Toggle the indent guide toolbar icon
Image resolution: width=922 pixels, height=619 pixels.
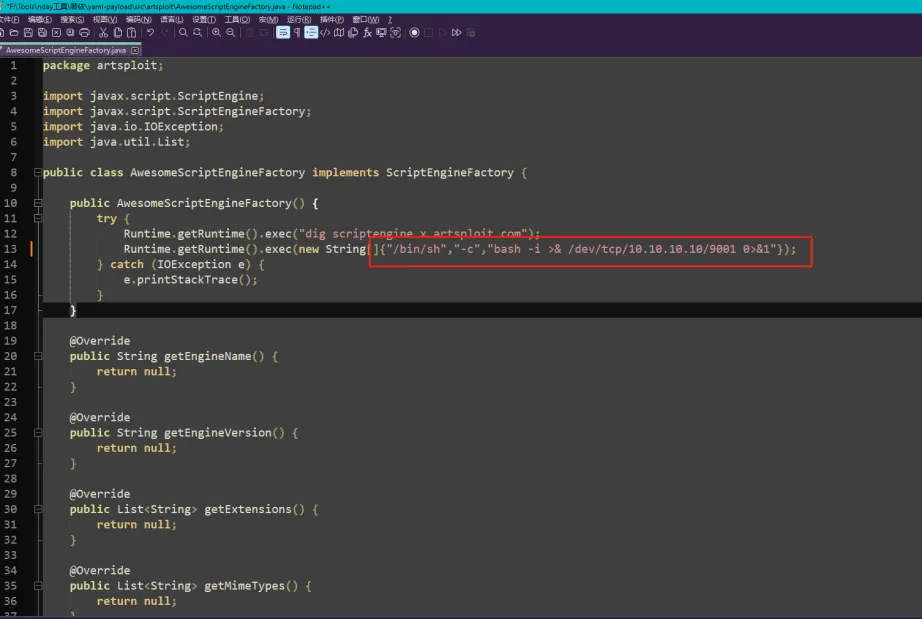[x=311, y=33]
